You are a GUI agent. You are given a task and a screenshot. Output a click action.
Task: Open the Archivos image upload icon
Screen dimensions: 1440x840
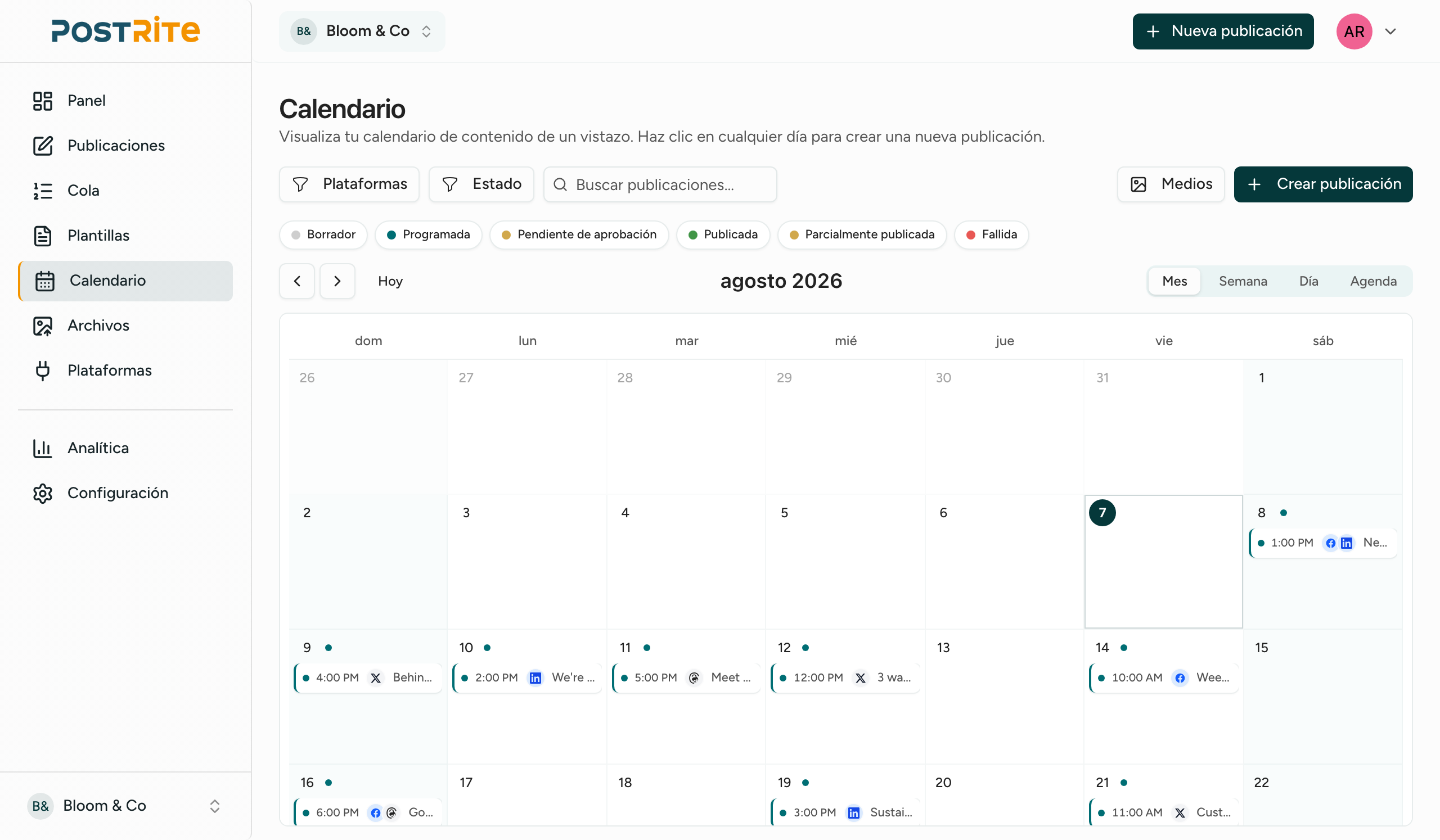click(x=43, y=326)
